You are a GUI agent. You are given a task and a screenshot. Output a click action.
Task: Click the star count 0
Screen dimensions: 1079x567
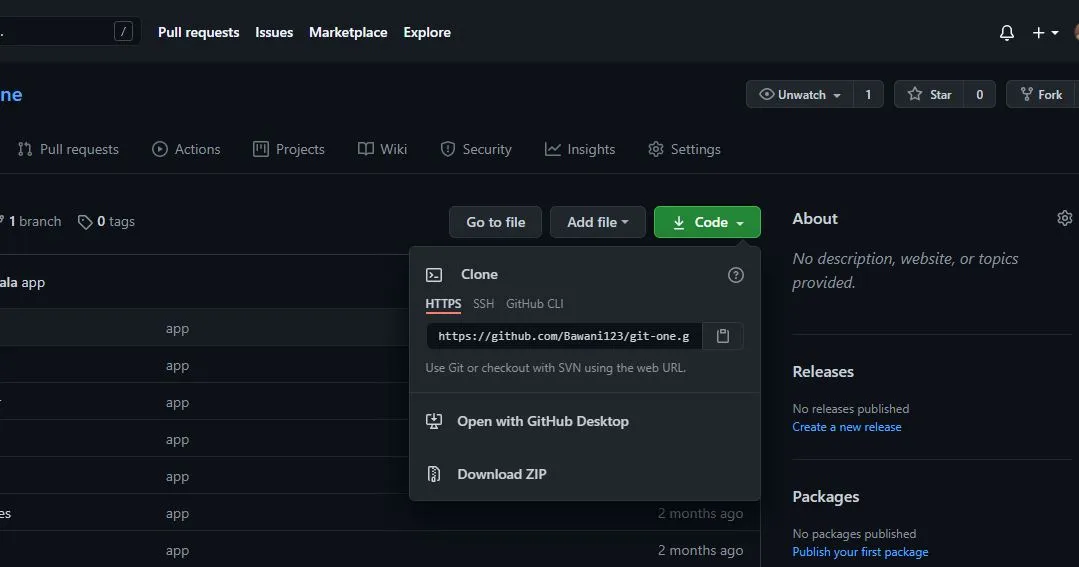(980, 94)
